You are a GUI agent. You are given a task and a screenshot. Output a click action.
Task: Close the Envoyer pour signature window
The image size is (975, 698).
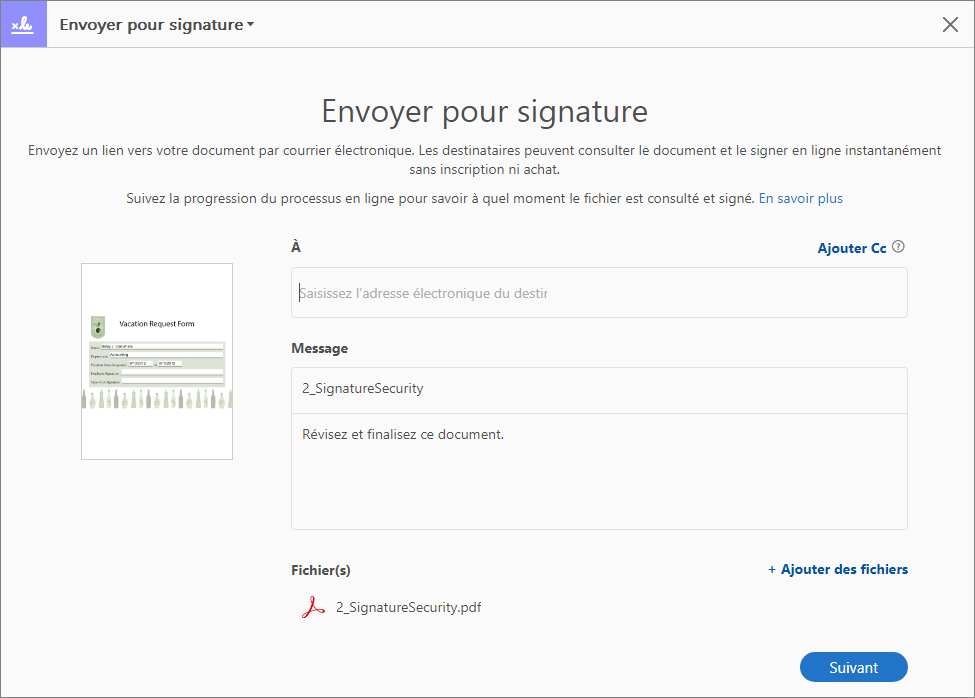pos(950,25)
